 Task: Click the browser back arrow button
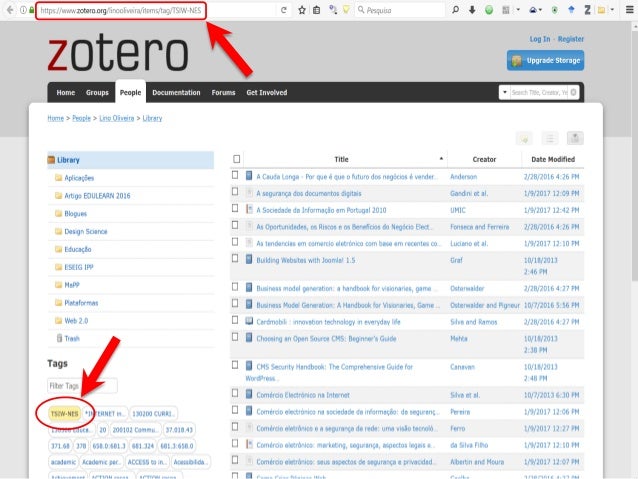(10, 10)
